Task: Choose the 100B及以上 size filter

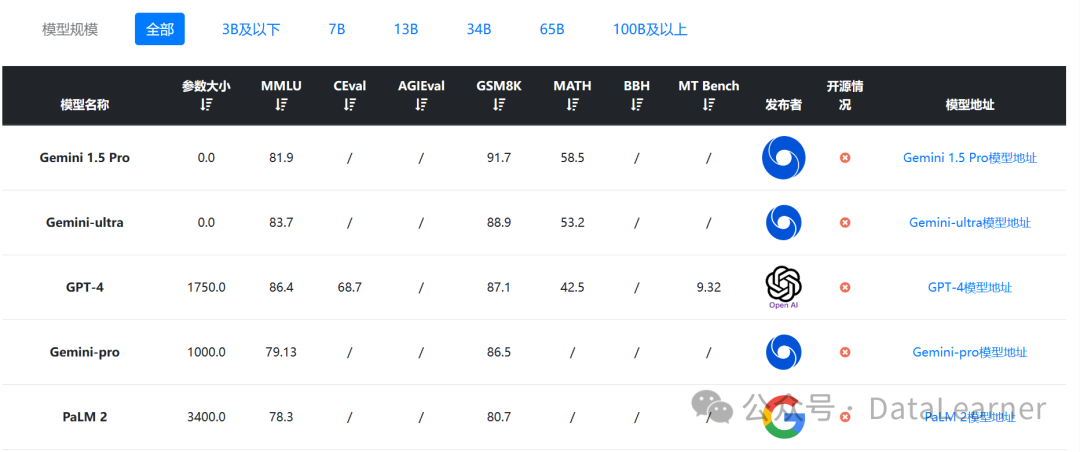Action: click(x=650, y=29)
